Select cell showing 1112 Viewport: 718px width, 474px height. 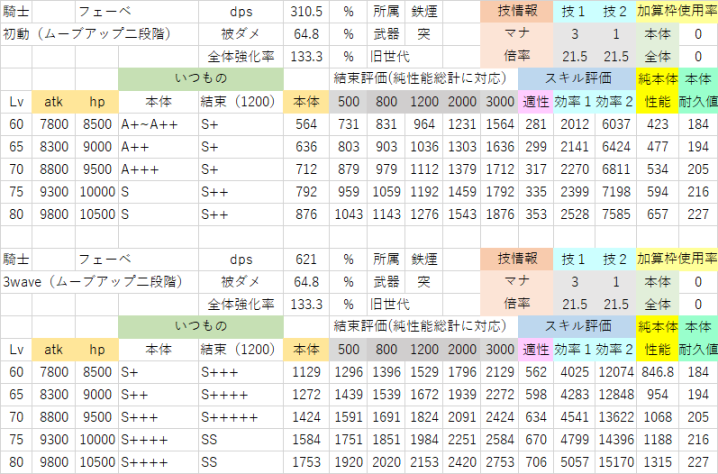[424, 169]
